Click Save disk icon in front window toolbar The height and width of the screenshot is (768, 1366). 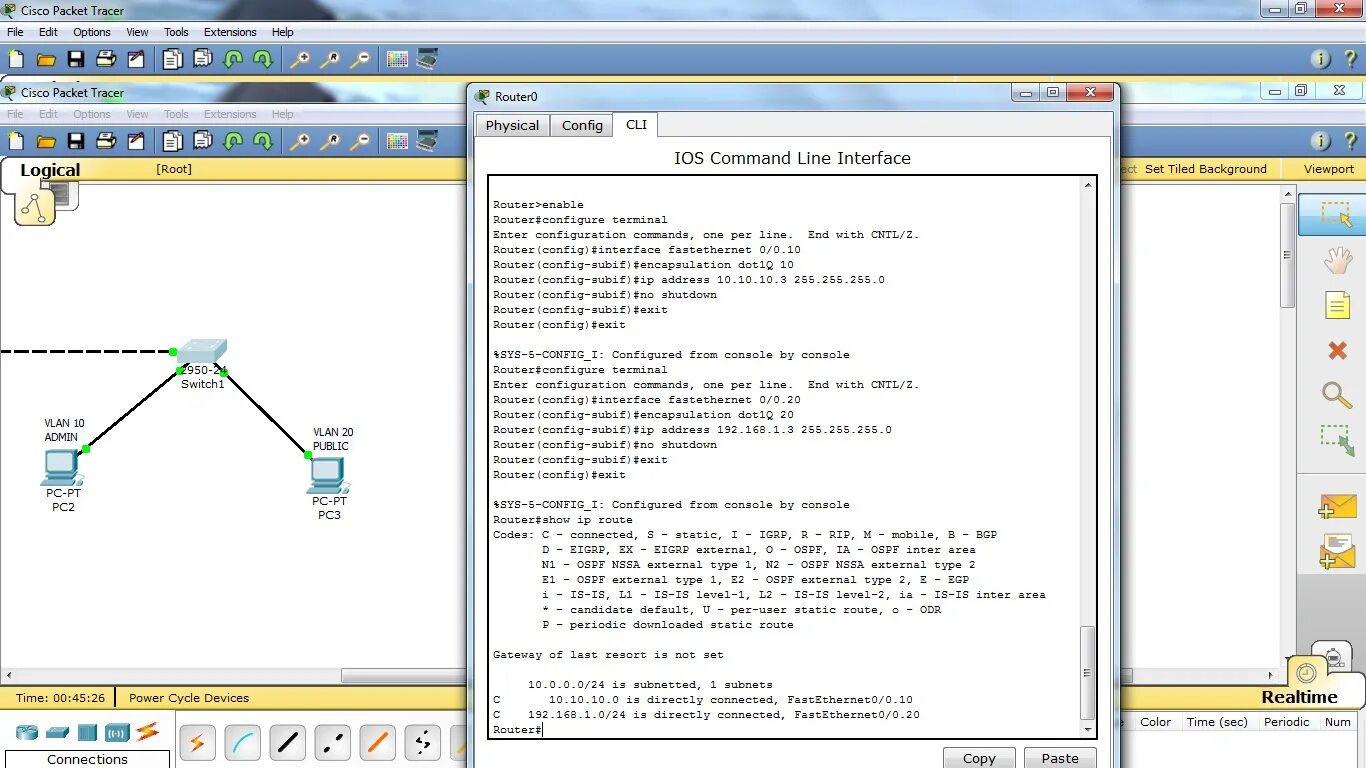(76, 141)
